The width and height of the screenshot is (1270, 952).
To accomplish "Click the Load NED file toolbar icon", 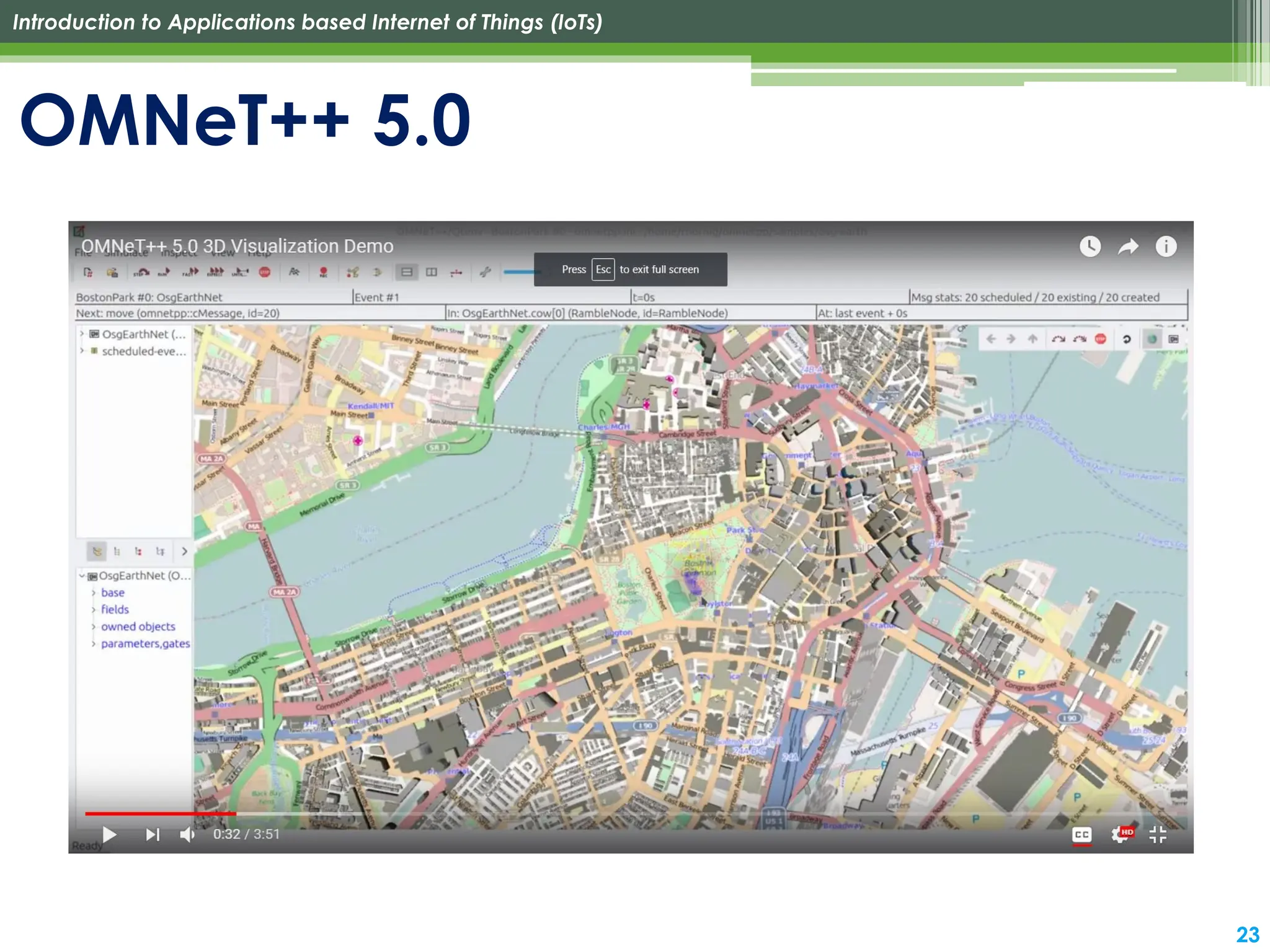I will [x=112, y=272].
